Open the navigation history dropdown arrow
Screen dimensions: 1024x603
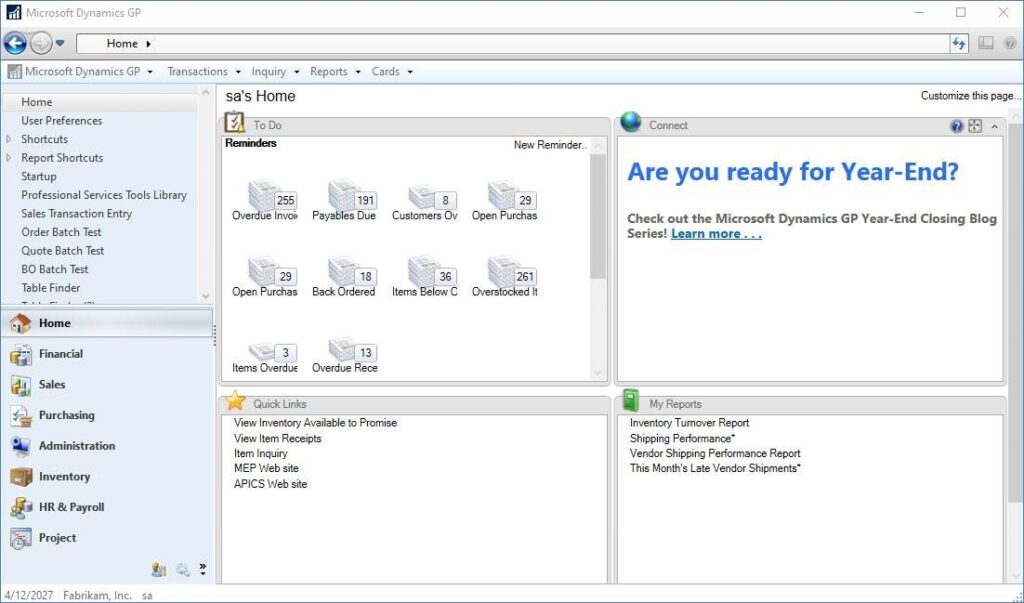click(x=60, y=43)
